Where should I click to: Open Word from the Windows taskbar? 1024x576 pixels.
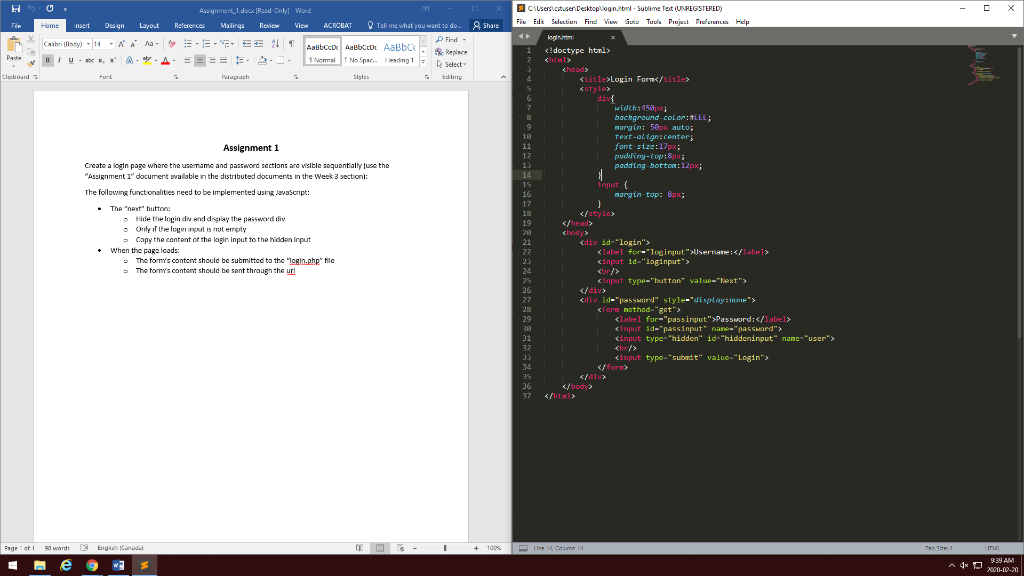[118, 566]
